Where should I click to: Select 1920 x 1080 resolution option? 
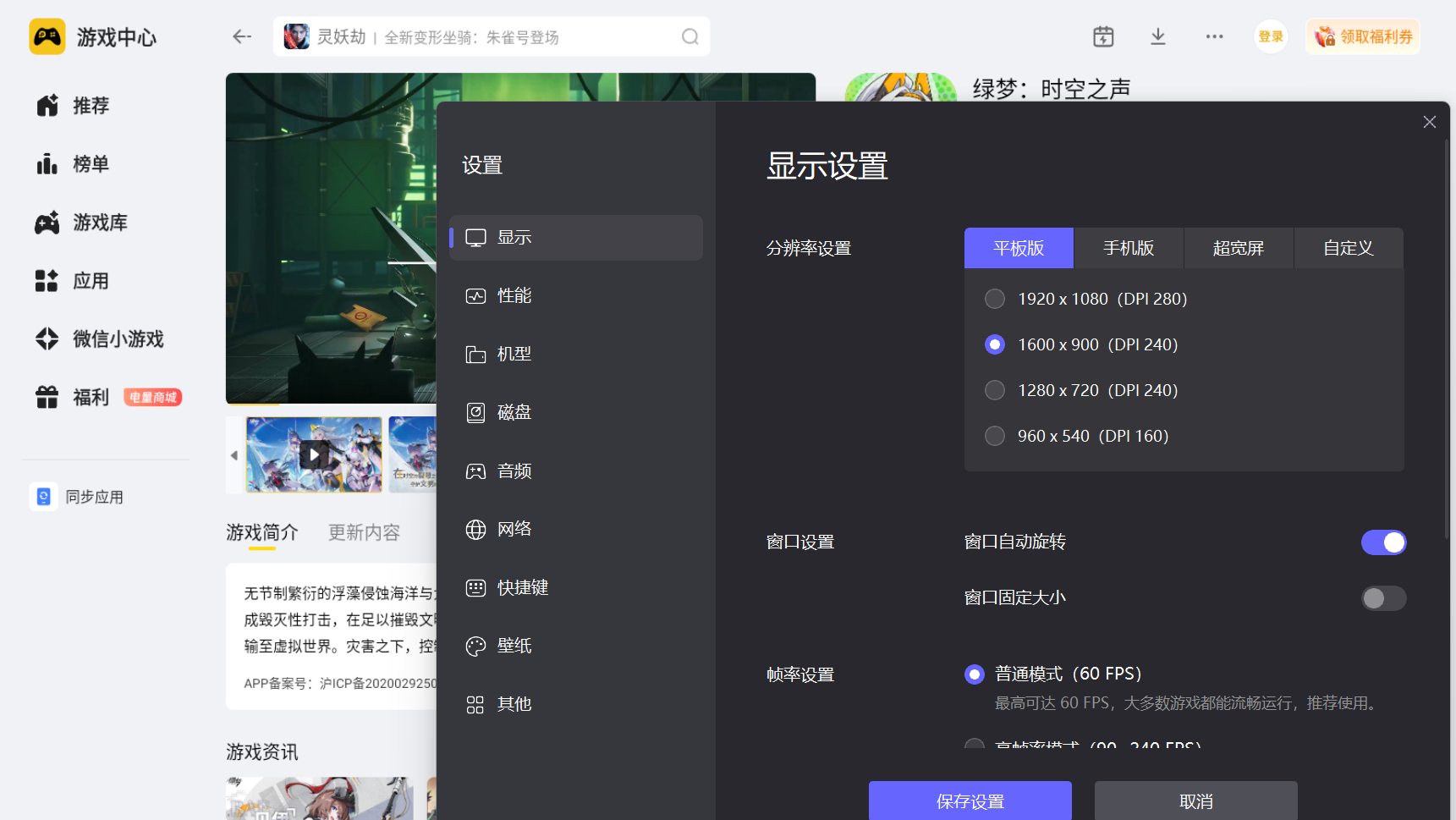click(995, 299)
